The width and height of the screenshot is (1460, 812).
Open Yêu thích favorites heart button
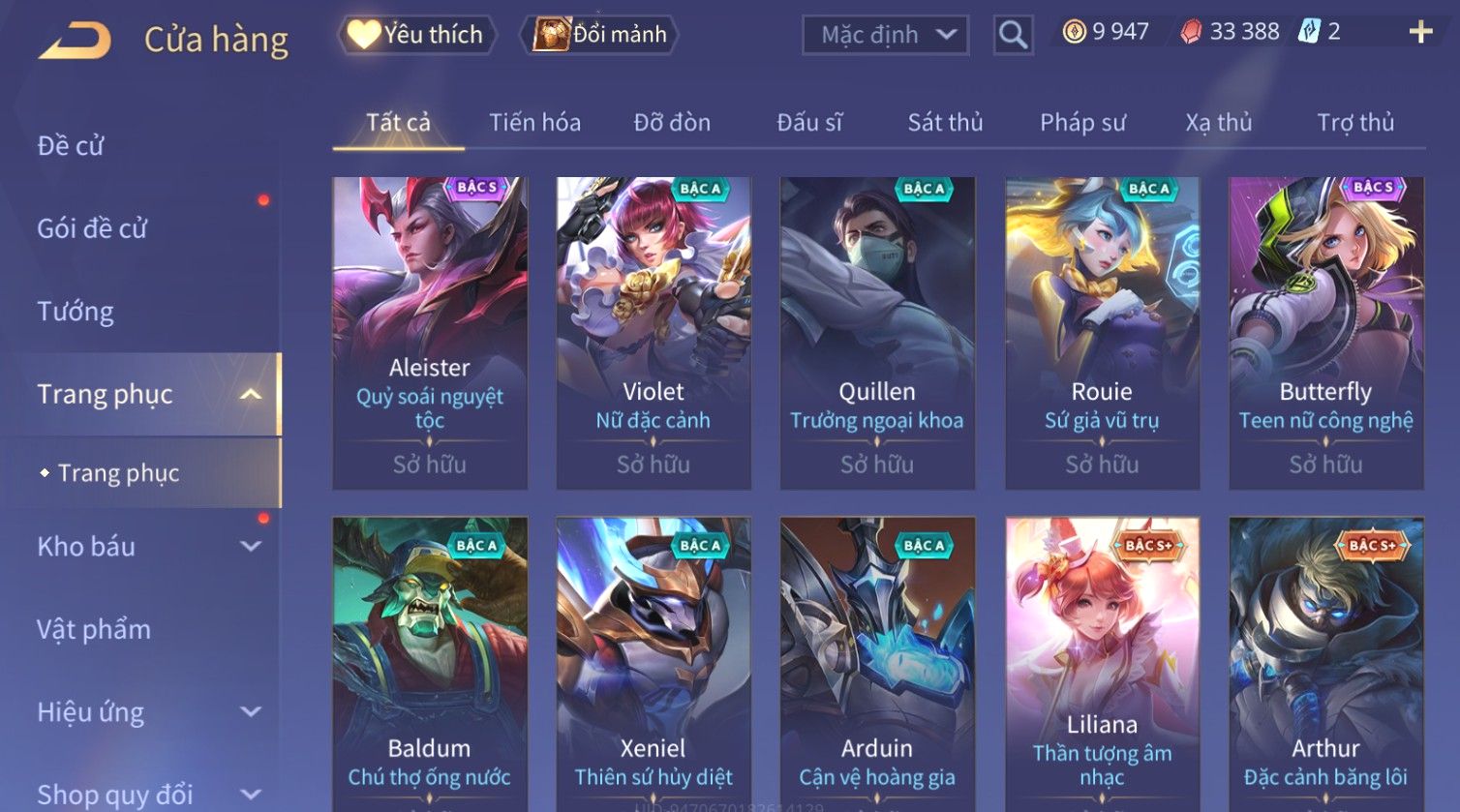pos(416,35)
